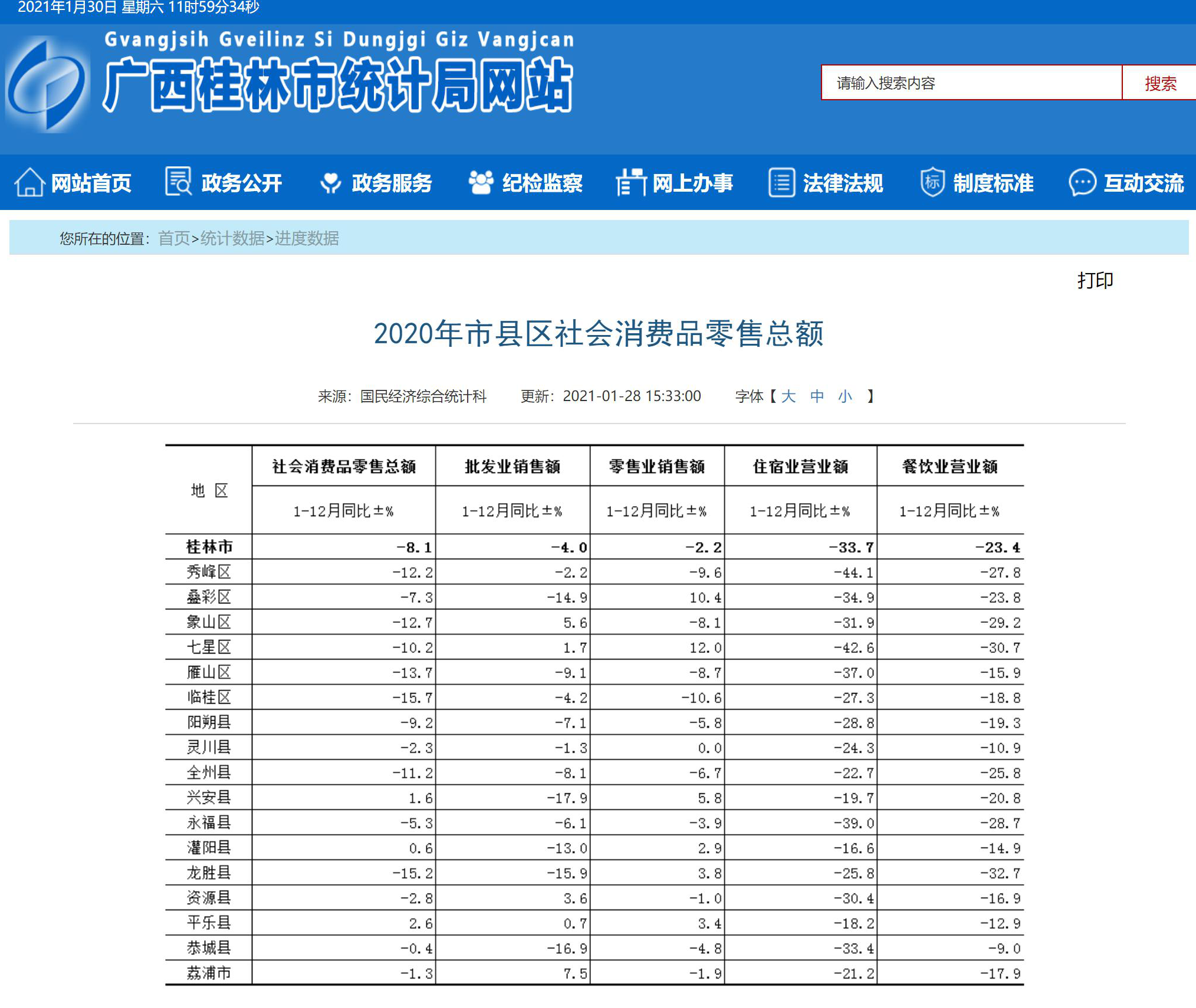
Task: Select the 叠彩区 row label
Action: [209, 597]
